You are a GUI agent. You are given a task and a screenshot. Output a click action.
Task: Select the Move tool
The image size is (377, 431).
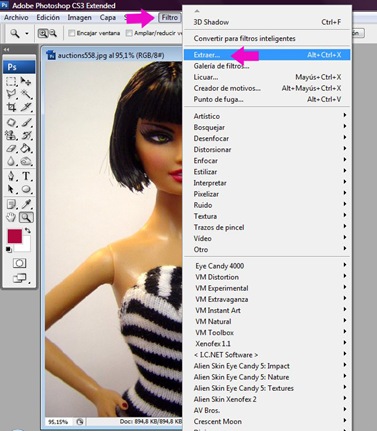tap(26, 81)
